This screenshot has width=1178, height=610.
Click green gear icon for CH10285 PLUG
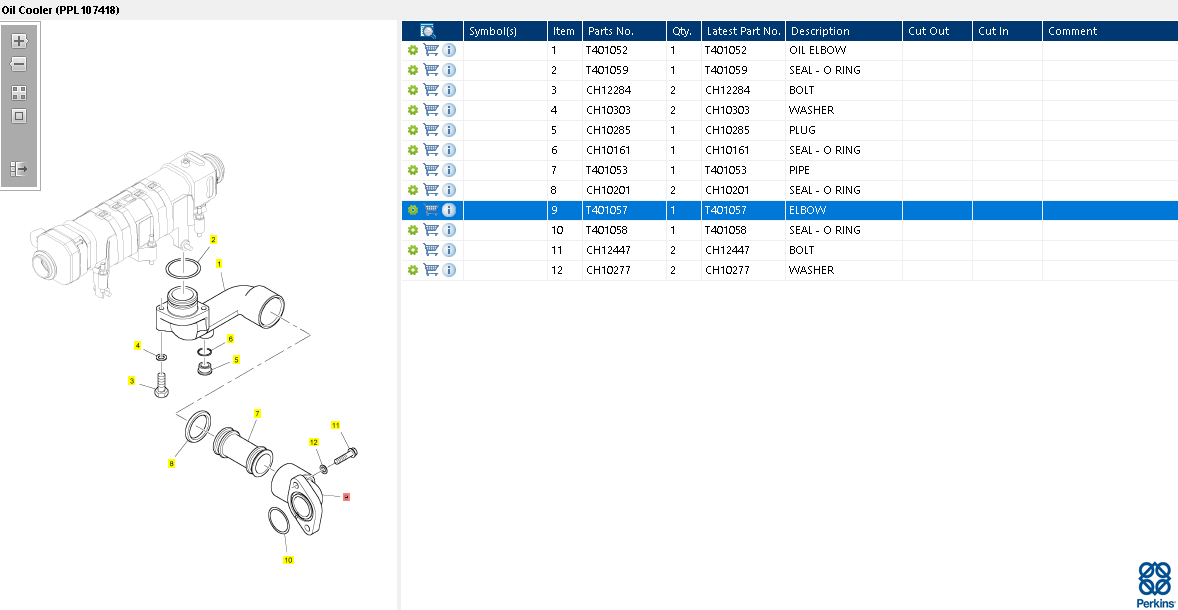tap(412, 130)
